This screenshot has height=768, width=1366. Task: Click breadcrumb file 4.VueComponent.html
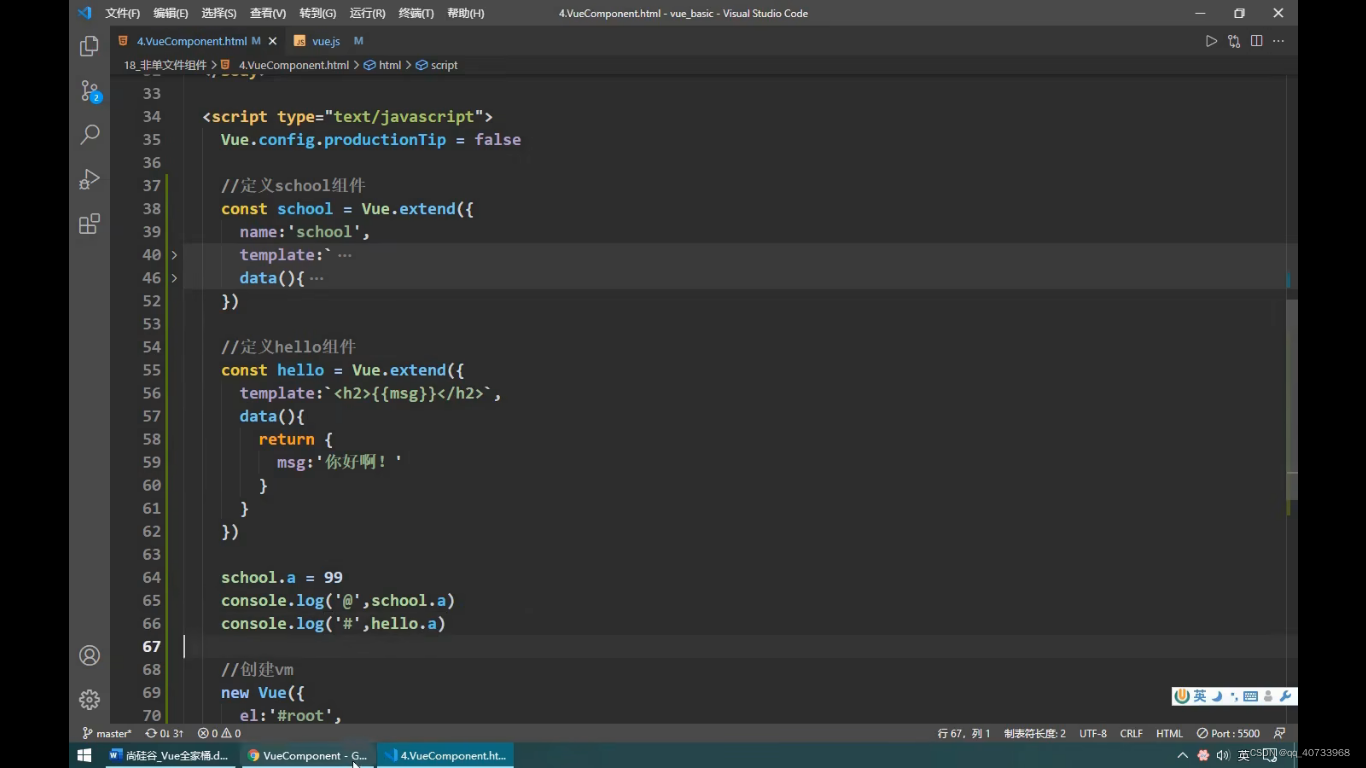[x=293, y=65]
